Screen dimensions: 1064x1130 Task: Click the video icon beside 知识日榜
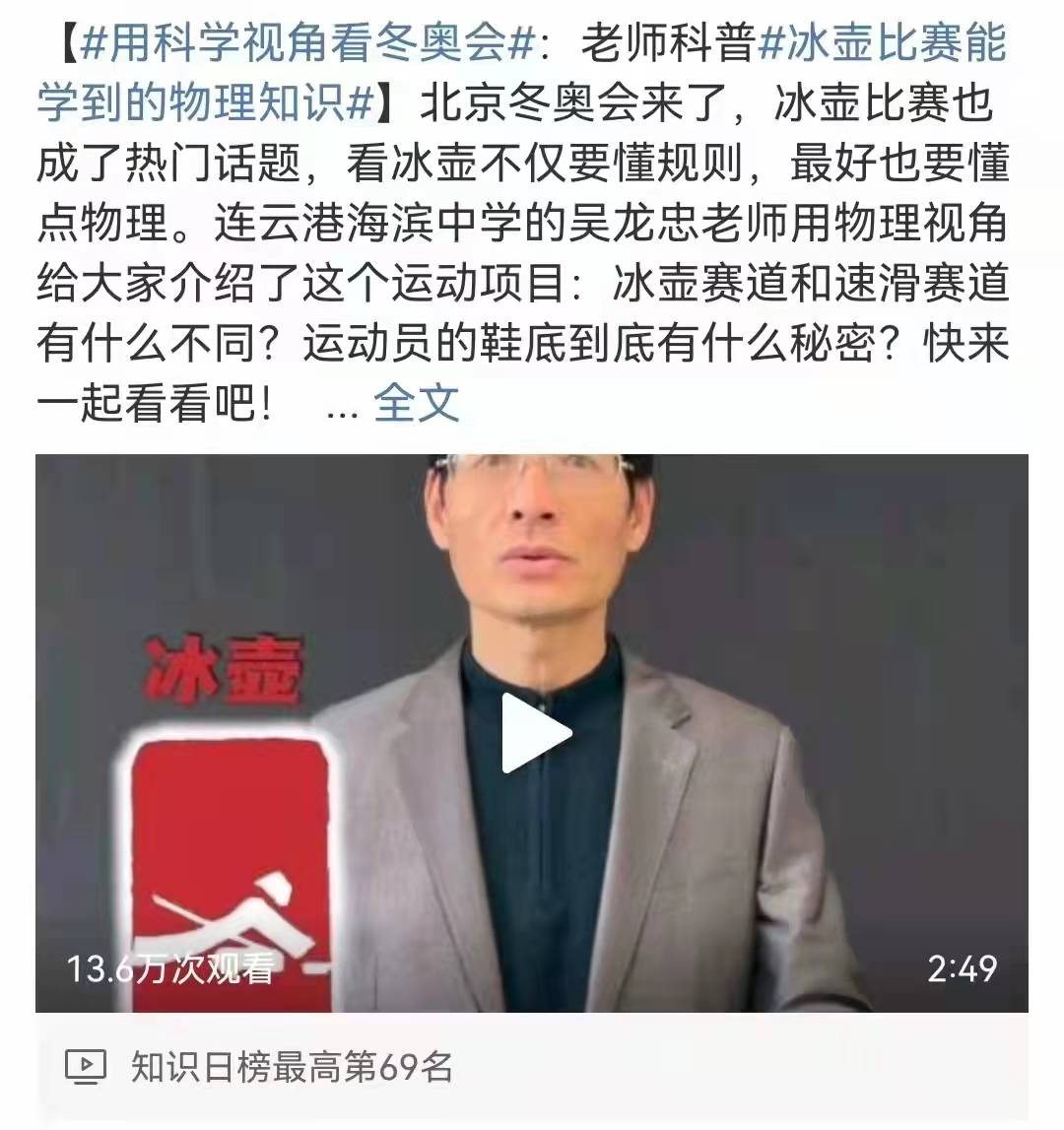tap(86, 1067)
